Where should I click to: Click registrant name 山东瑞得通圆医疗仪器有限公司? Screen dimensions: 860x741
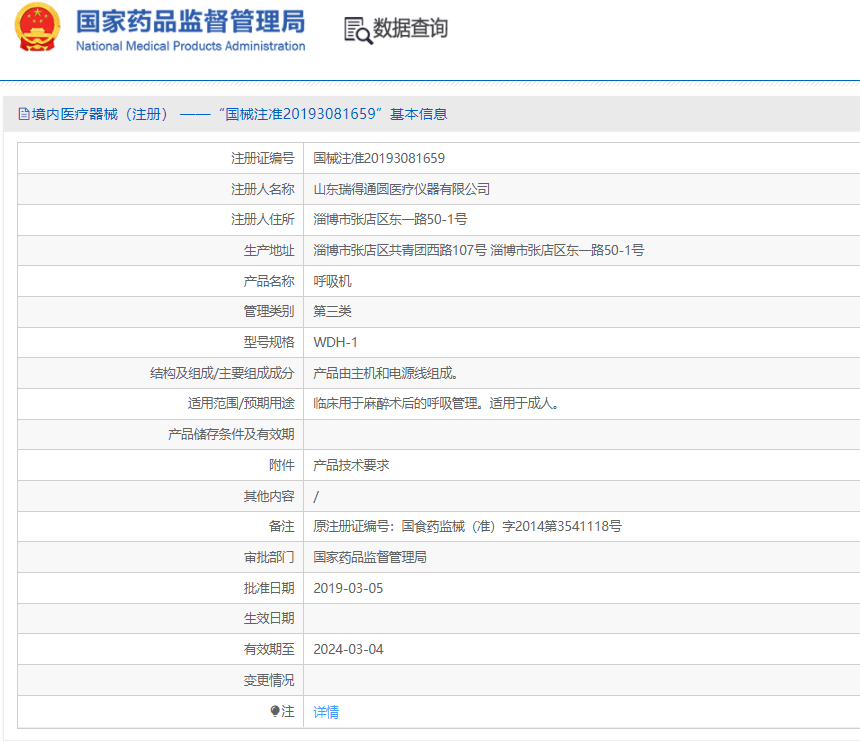pyautogui.click(x=401, y=189)
